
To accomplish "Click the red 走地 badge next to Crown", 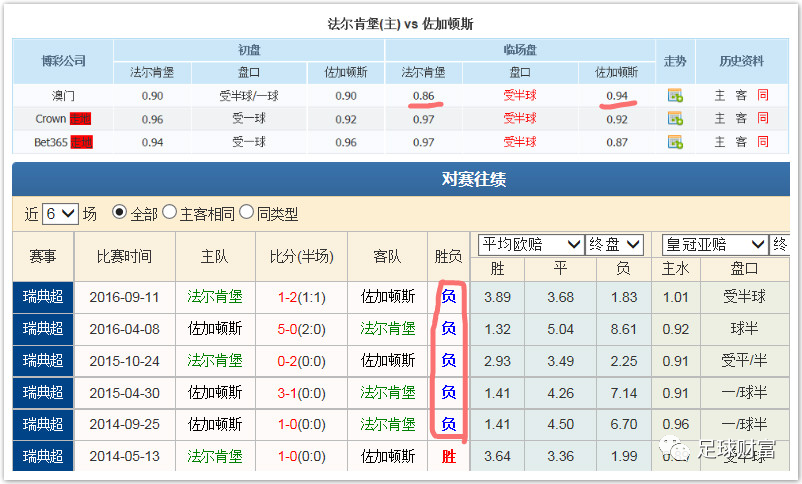I will pyautogui.click(x=80, y=118).
